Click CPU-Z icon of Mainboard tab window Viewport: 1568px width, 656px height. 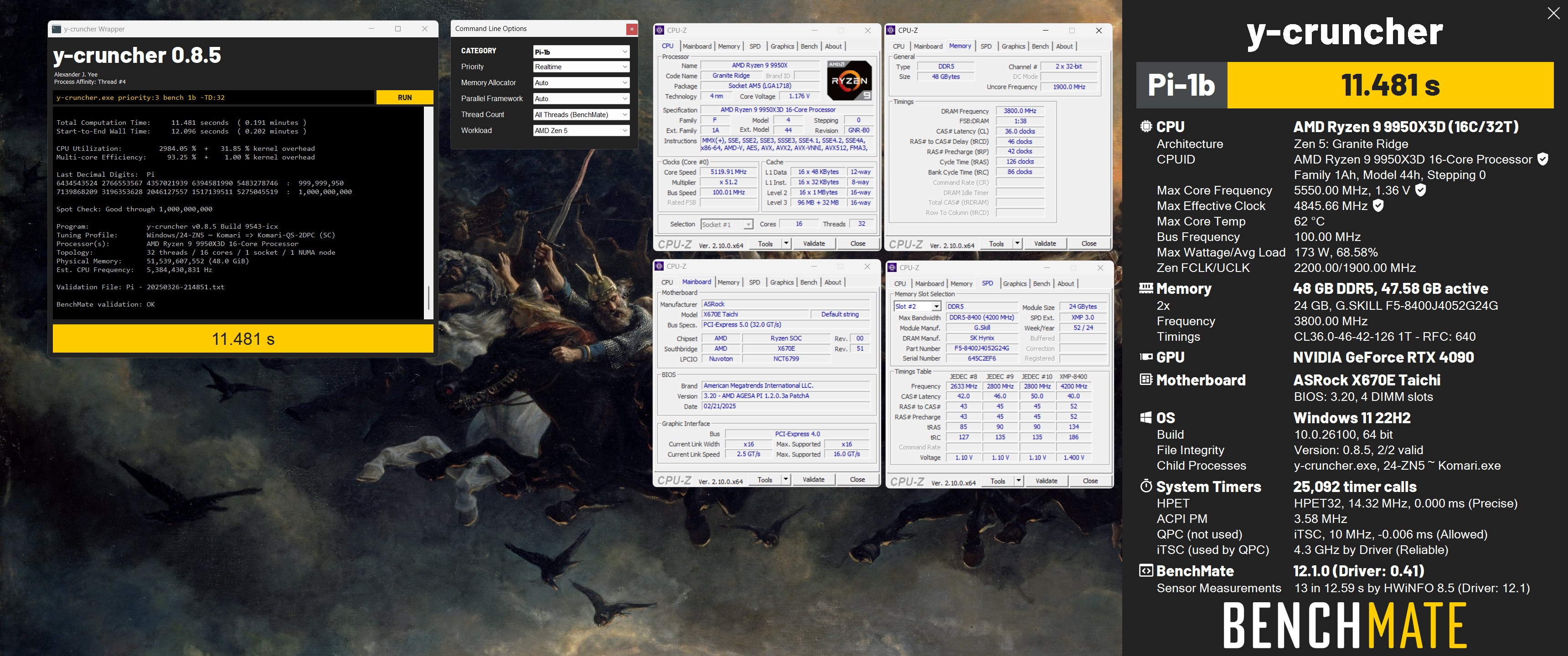659,266
